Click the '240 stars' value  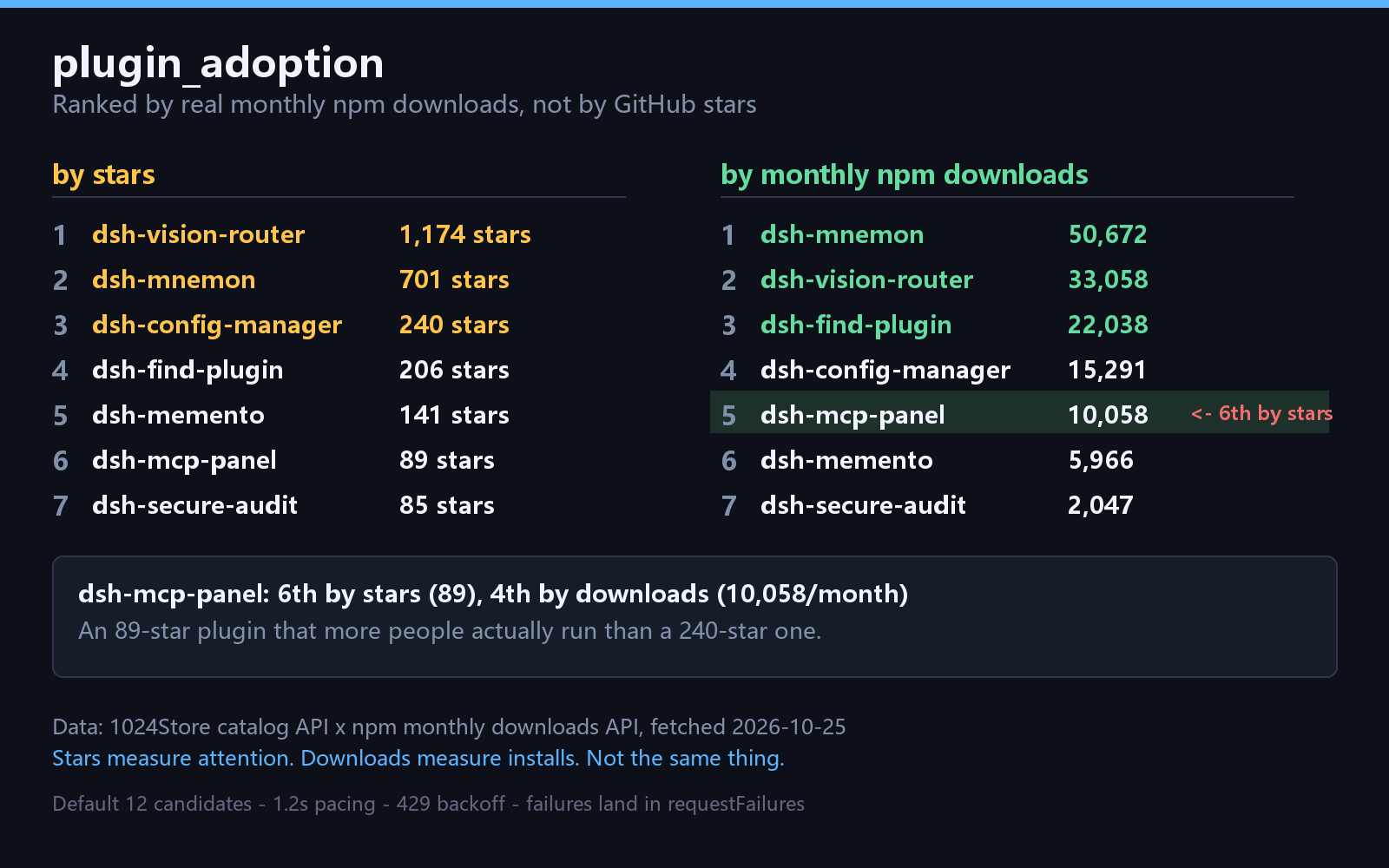[454, 325]
